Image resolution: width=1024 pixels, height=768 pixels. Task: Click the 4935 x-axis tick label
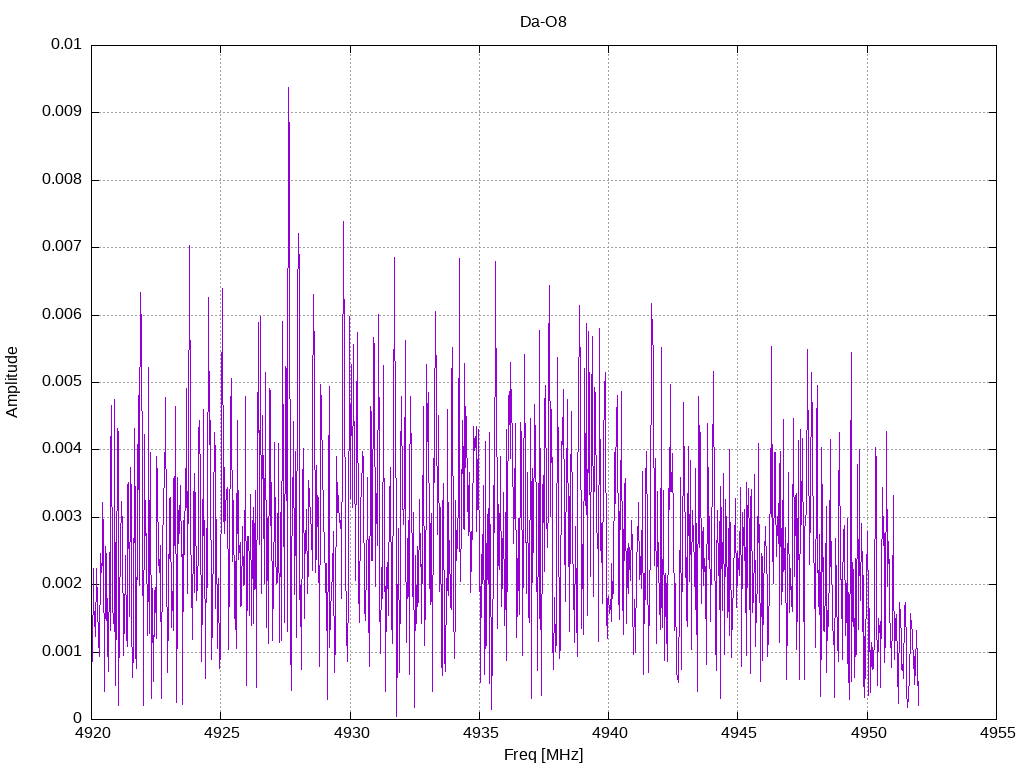pos(480,733)
